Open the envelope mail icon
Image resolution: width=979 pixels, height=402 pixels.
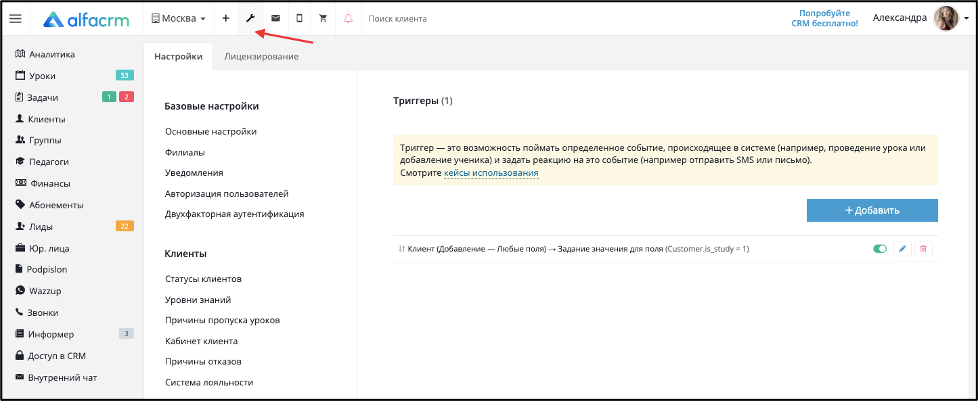275,18
